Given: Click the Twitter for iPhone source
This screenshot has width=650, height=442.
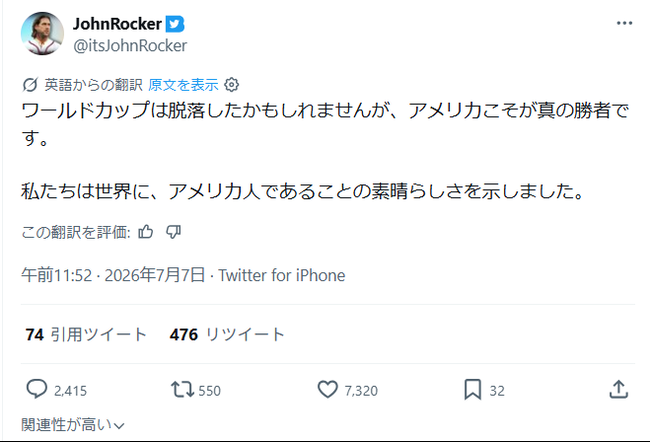Looking at the screenshot, I should pos(282,275).
